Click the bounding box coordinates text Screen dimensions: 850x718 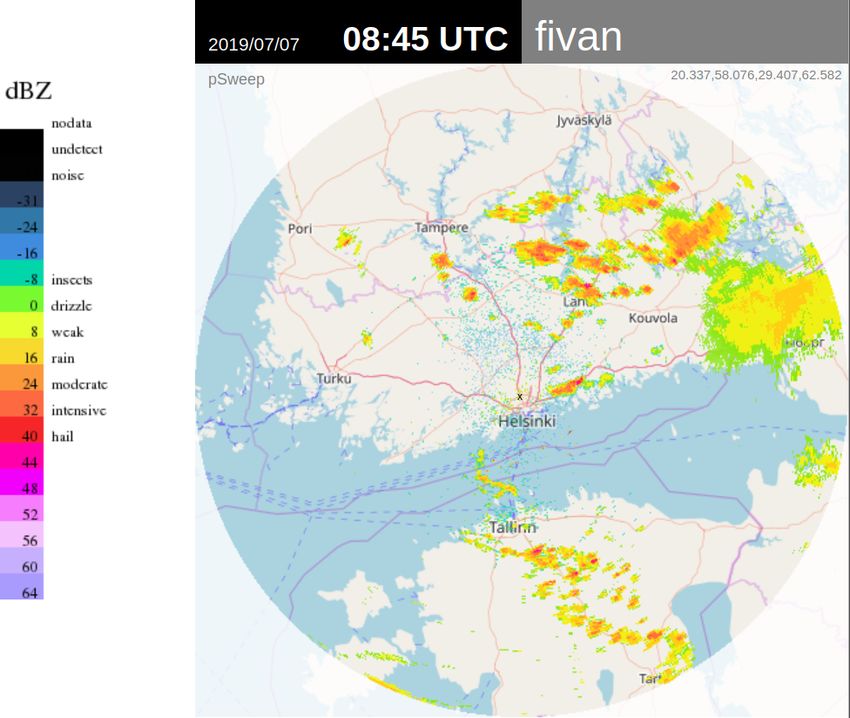756,75
